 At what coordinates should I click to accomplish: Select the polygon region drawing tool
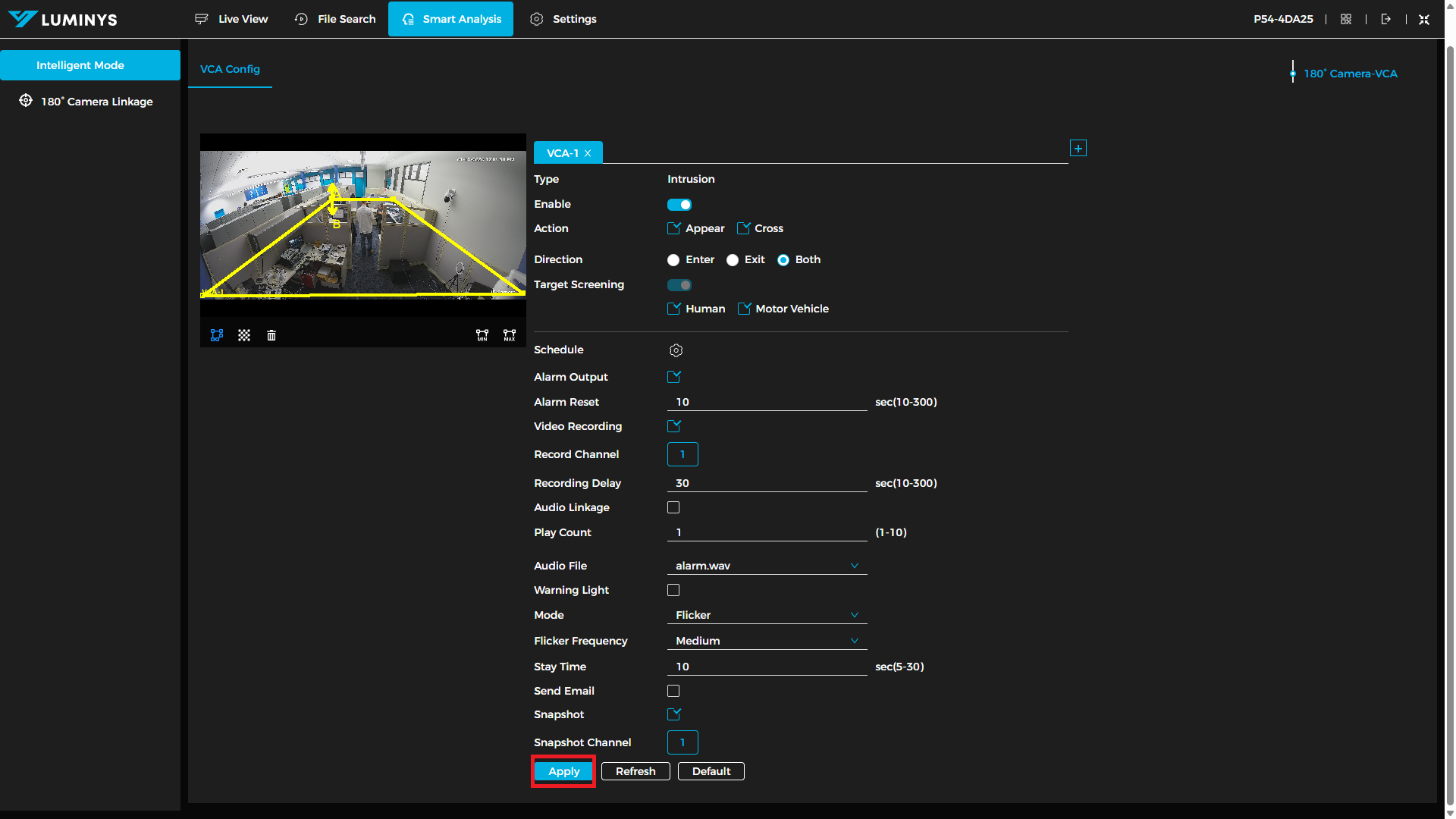(x=217, y=335)
